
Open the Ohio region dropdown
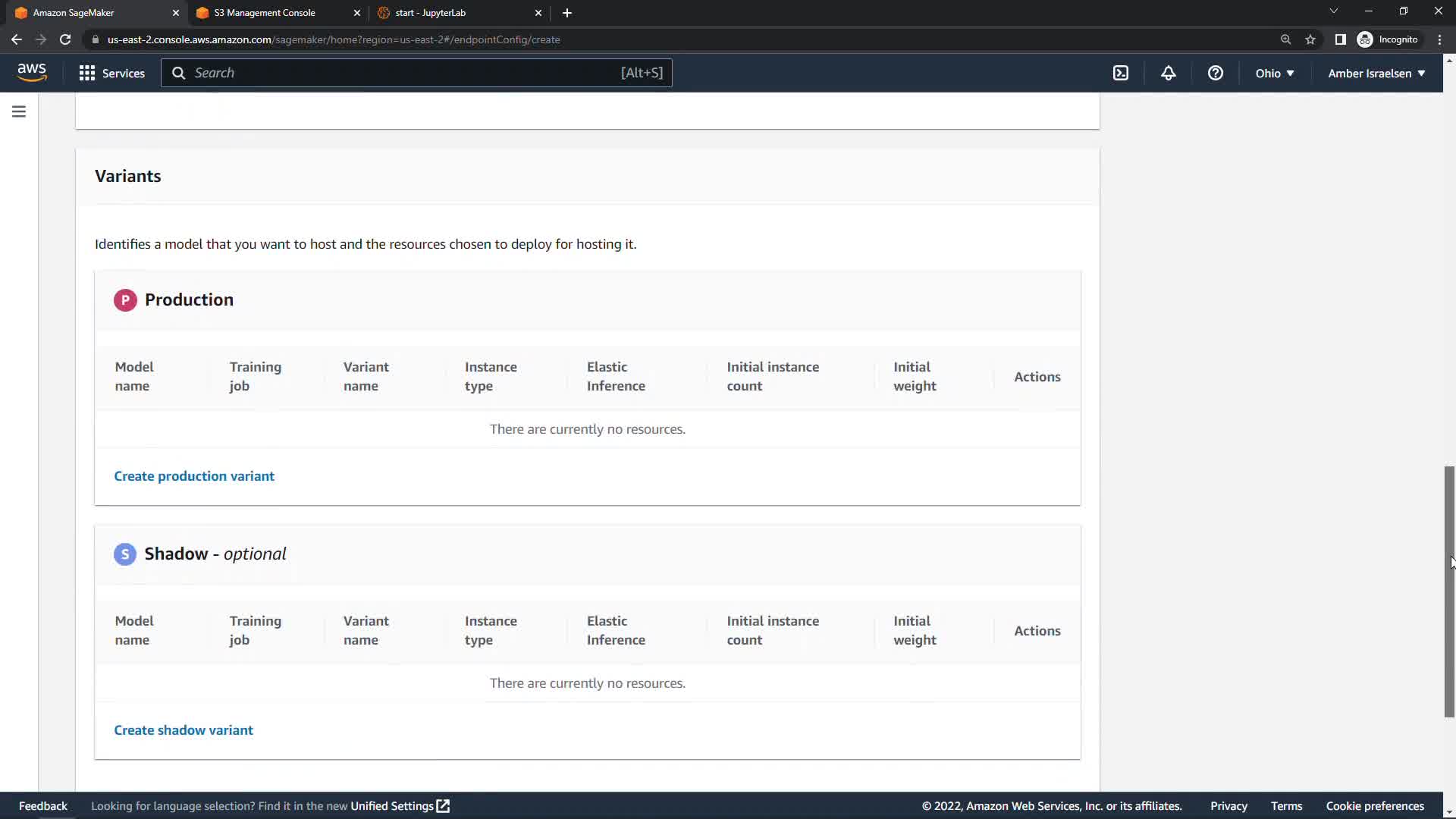click(x=1274, y=73)
